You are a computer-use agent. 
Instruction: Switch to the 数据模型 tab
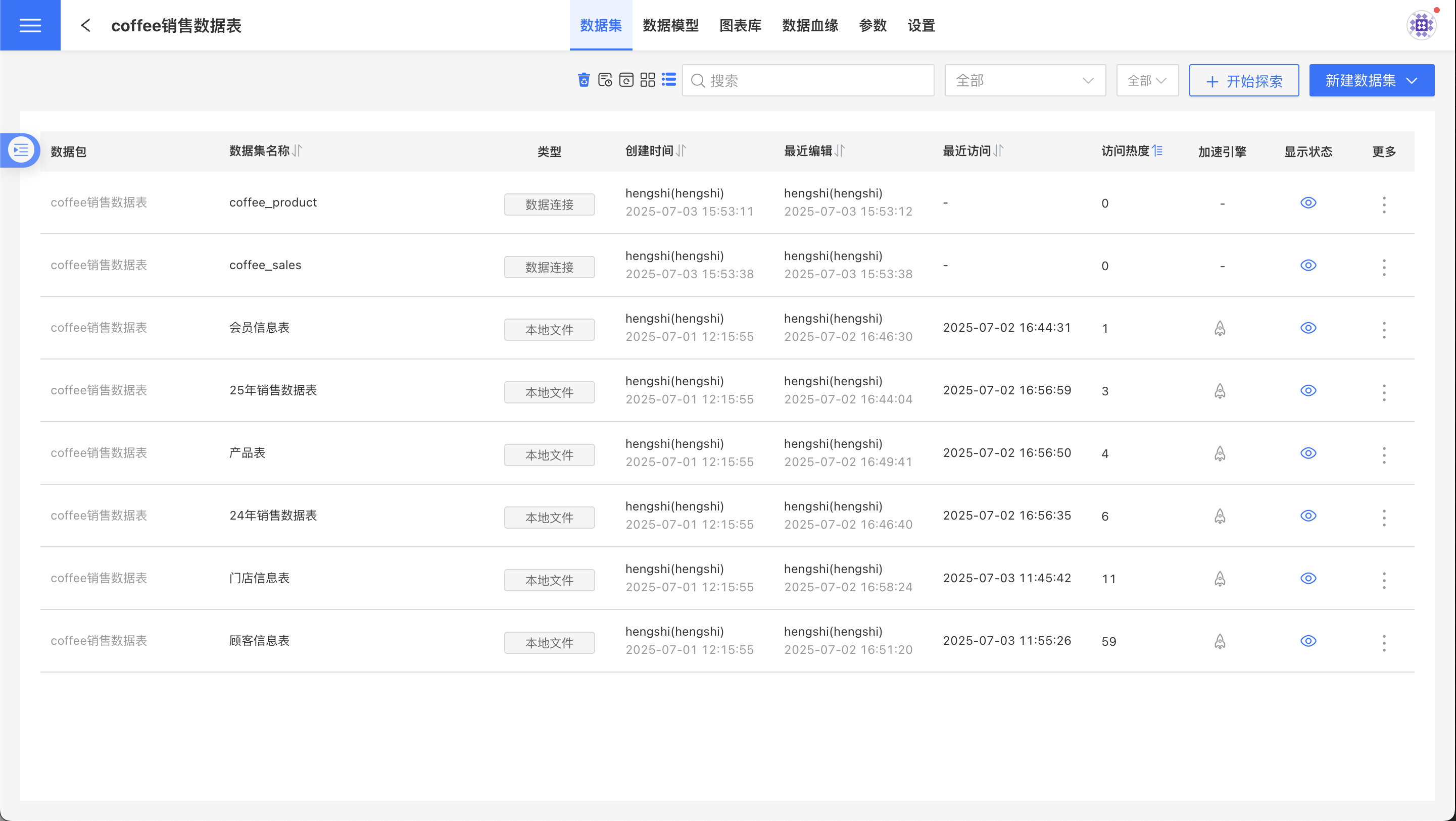click(670, 25)
